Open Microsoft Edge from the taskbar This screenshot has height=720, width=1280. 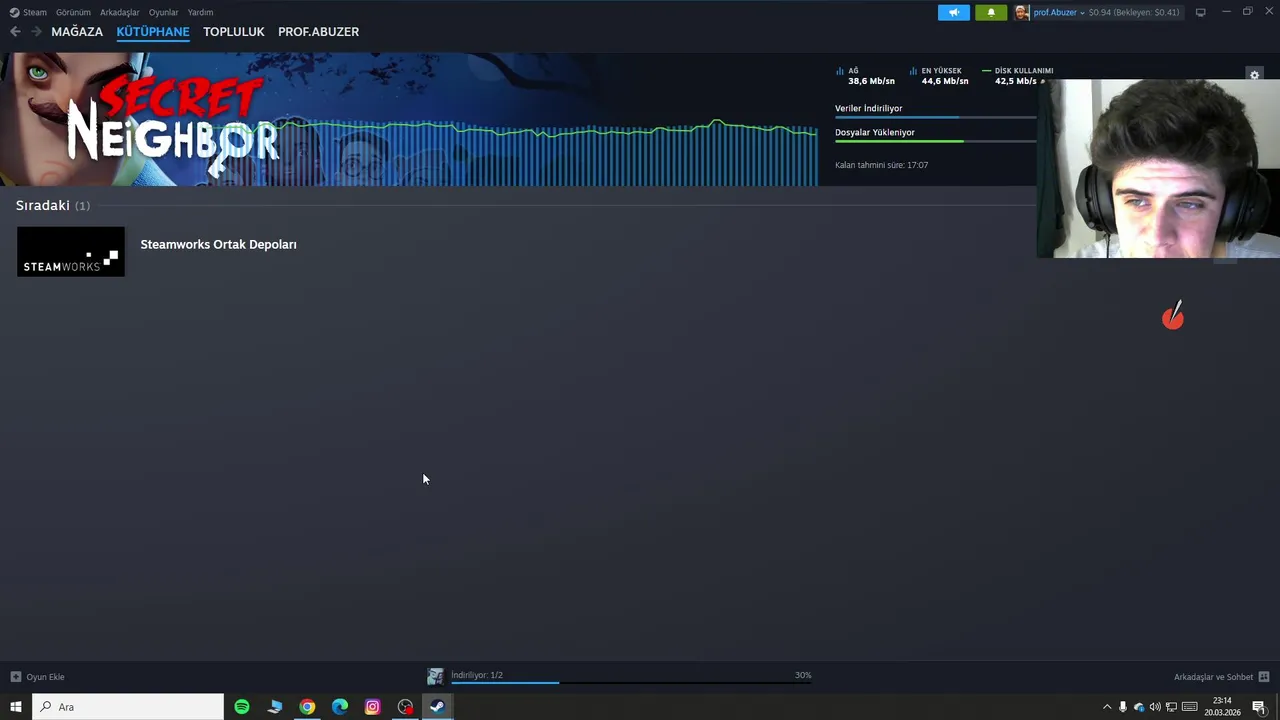pyautogui.click(x=340, y=707)
